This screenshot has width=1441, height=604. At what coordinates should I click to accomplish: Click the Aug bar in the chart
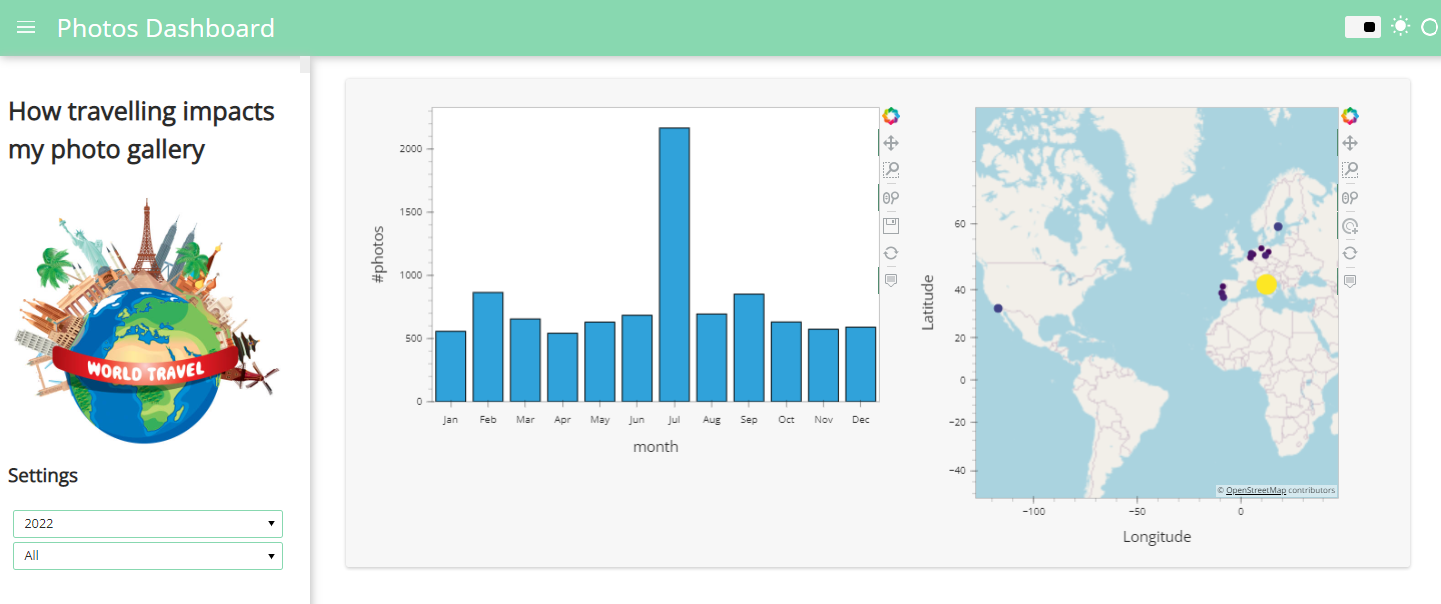[712, 357]
